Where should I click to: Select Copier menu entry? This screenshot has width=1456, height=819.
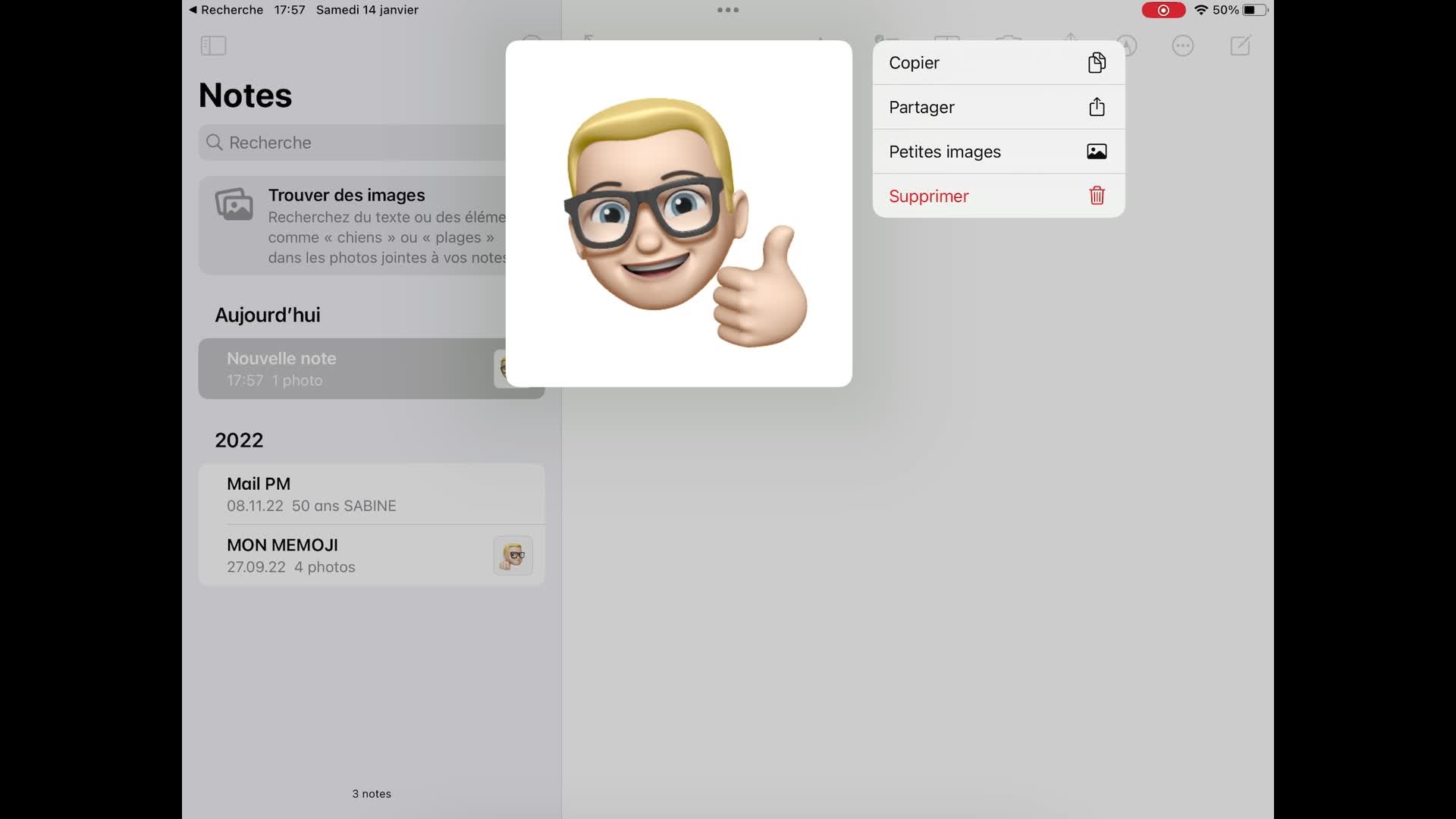coord(914,63)
